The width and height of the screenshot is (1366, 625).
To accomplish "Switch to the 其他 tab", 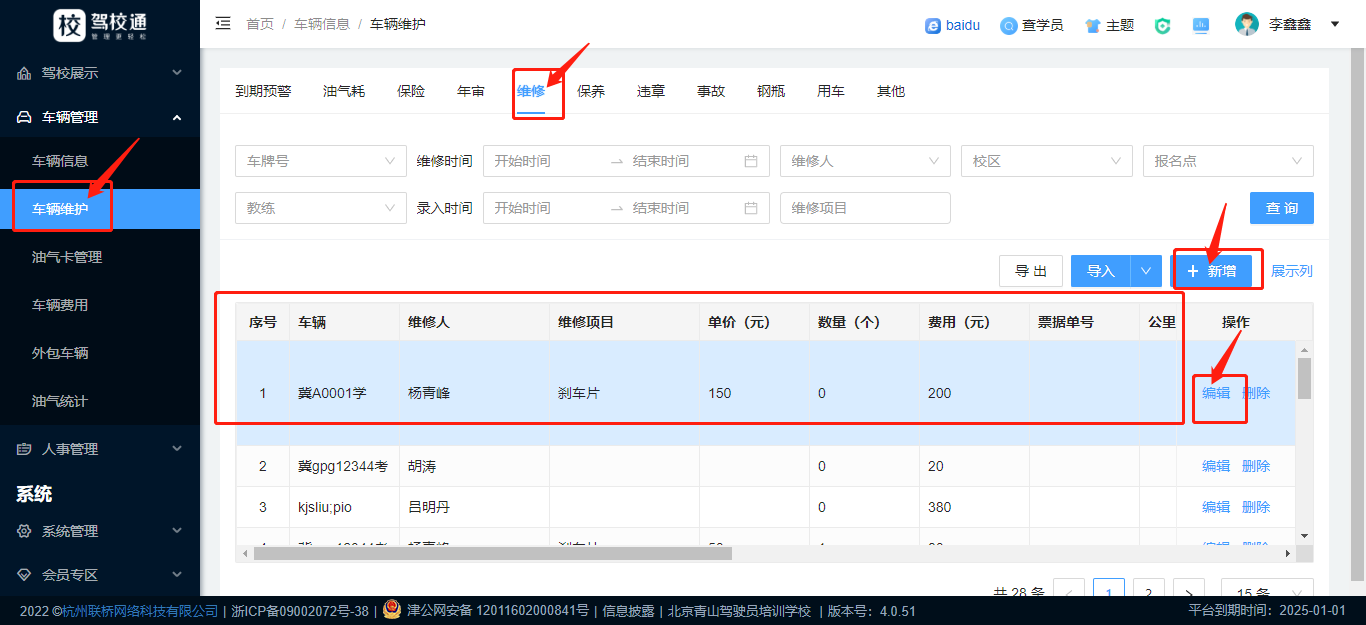I will click(x=891, y=91).
